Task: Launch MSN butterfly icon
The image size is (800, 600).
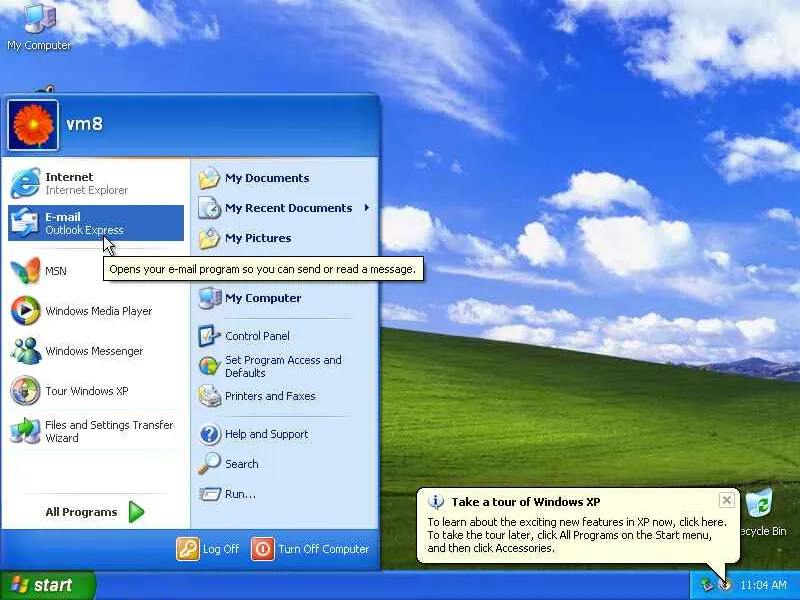Action: (25, 270)
